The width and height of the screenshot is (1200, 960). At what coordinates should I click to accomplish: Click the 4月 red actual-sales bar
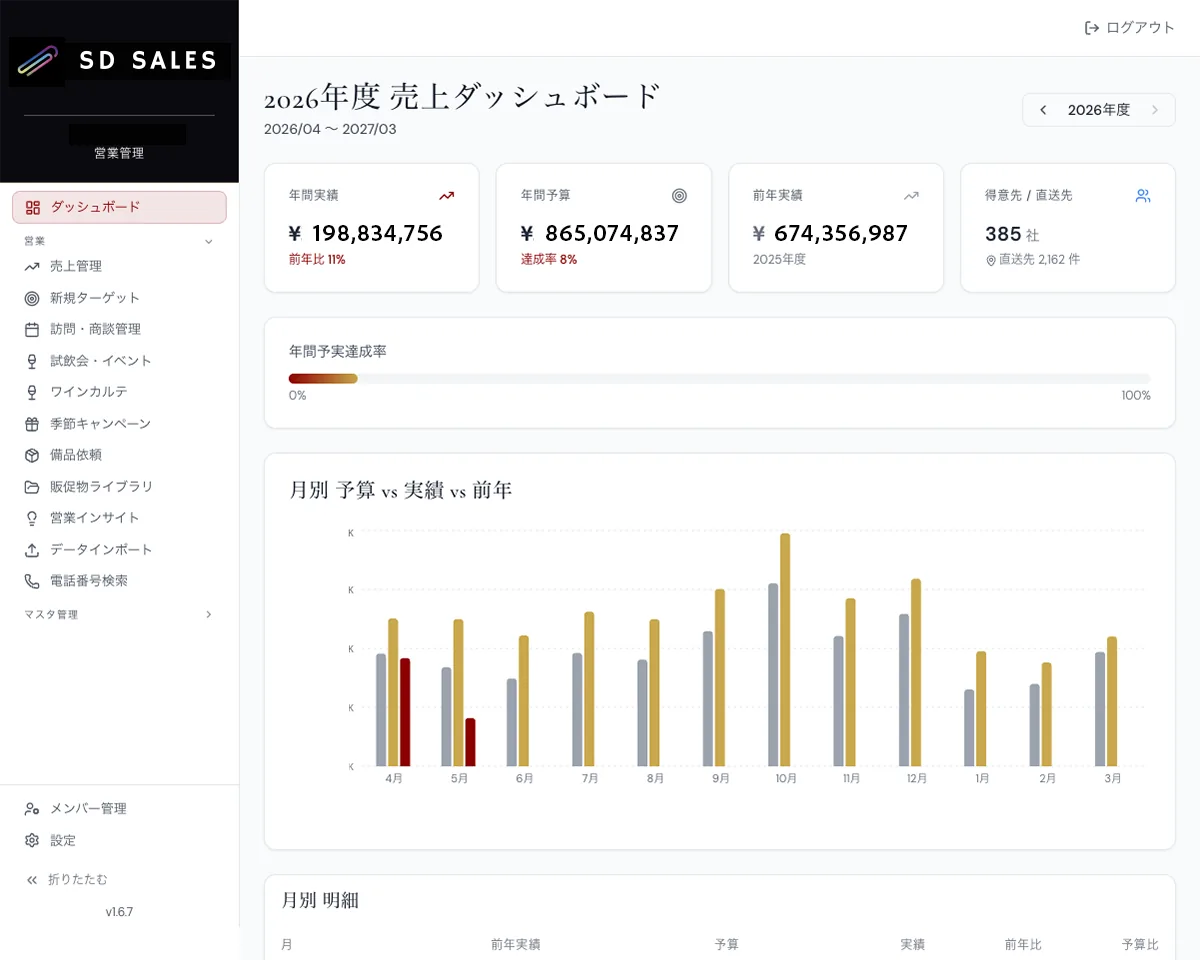405,712
